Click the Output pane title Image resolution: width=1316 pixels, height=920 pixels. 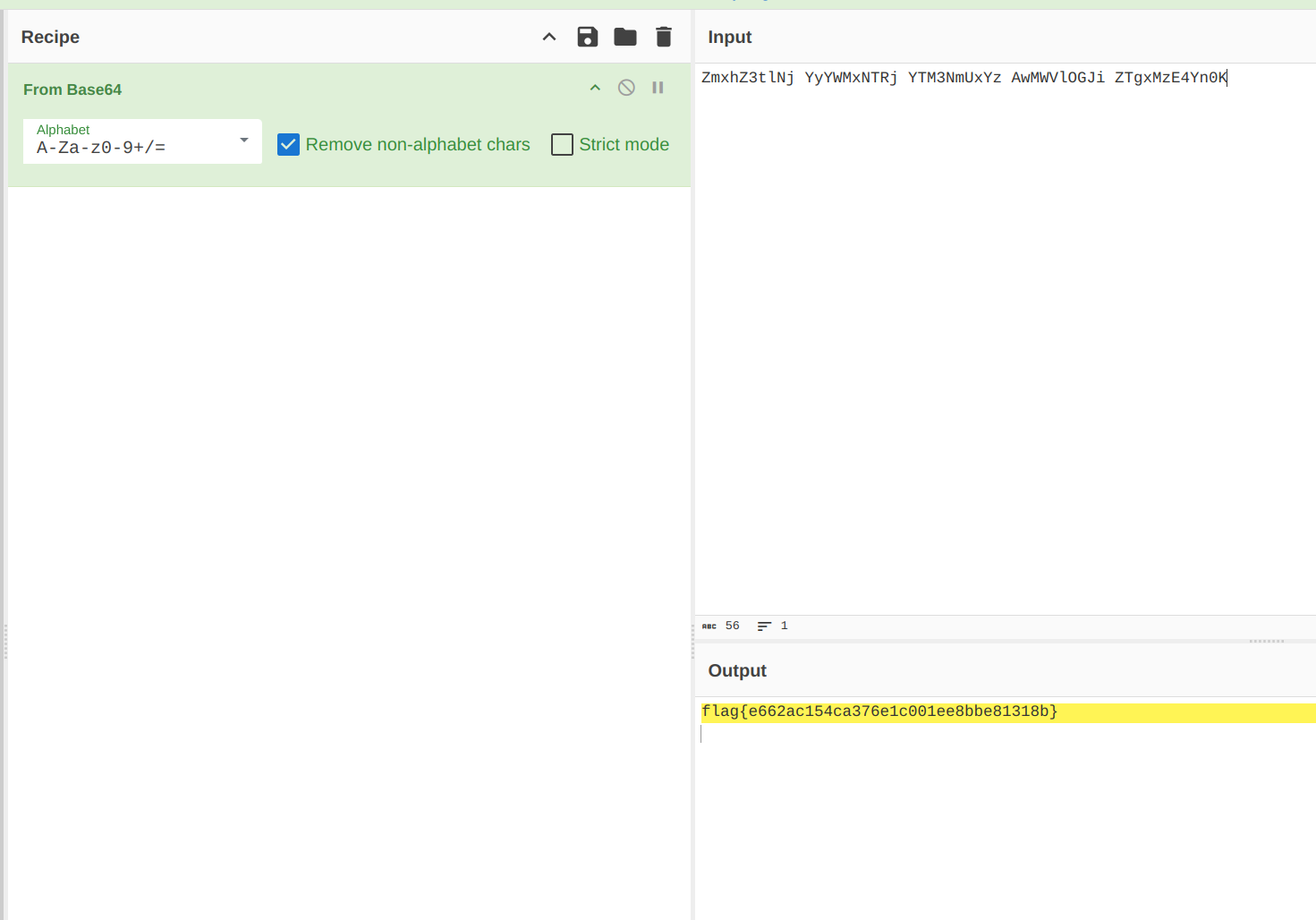click(x=737, y=670)
